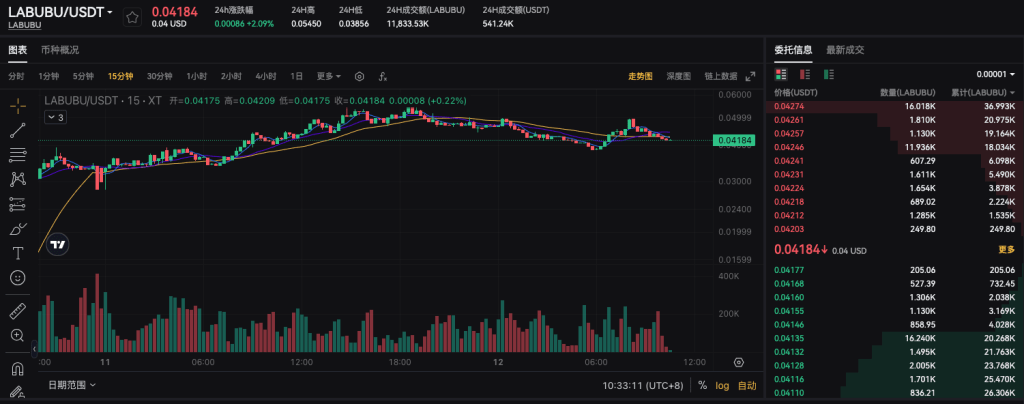Expand 更多 time intervals dropdown
Screen dimensions: 1024x404
(x=328, y=76)
